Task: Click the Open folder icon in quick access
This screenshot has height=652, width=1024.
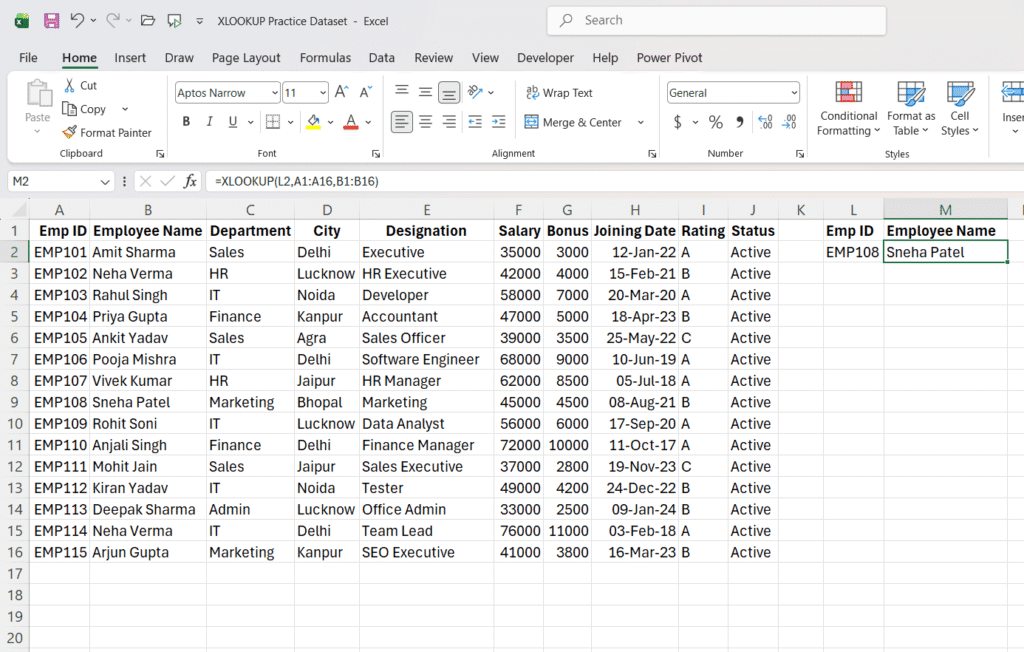Action: pos(148,20)
